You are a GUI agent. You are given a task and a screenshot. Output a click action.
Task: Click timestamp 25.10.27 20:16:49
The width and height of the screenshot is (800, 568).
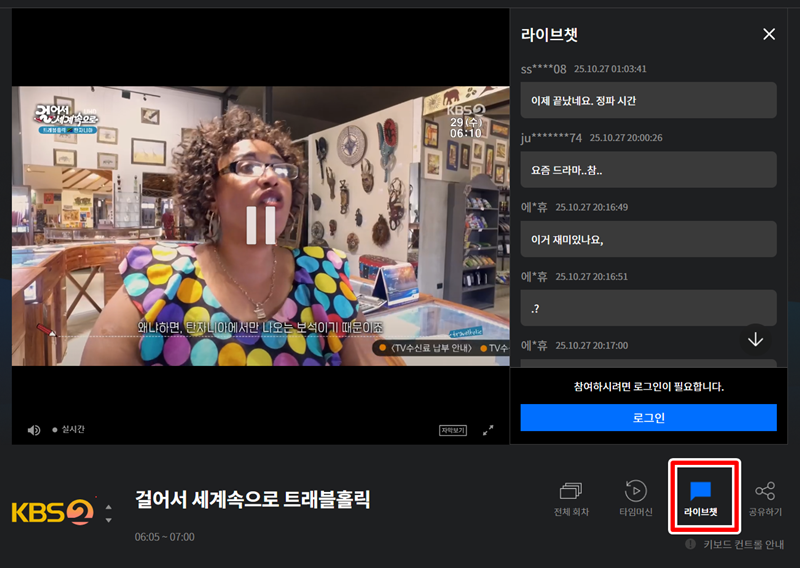pos(591,207)
